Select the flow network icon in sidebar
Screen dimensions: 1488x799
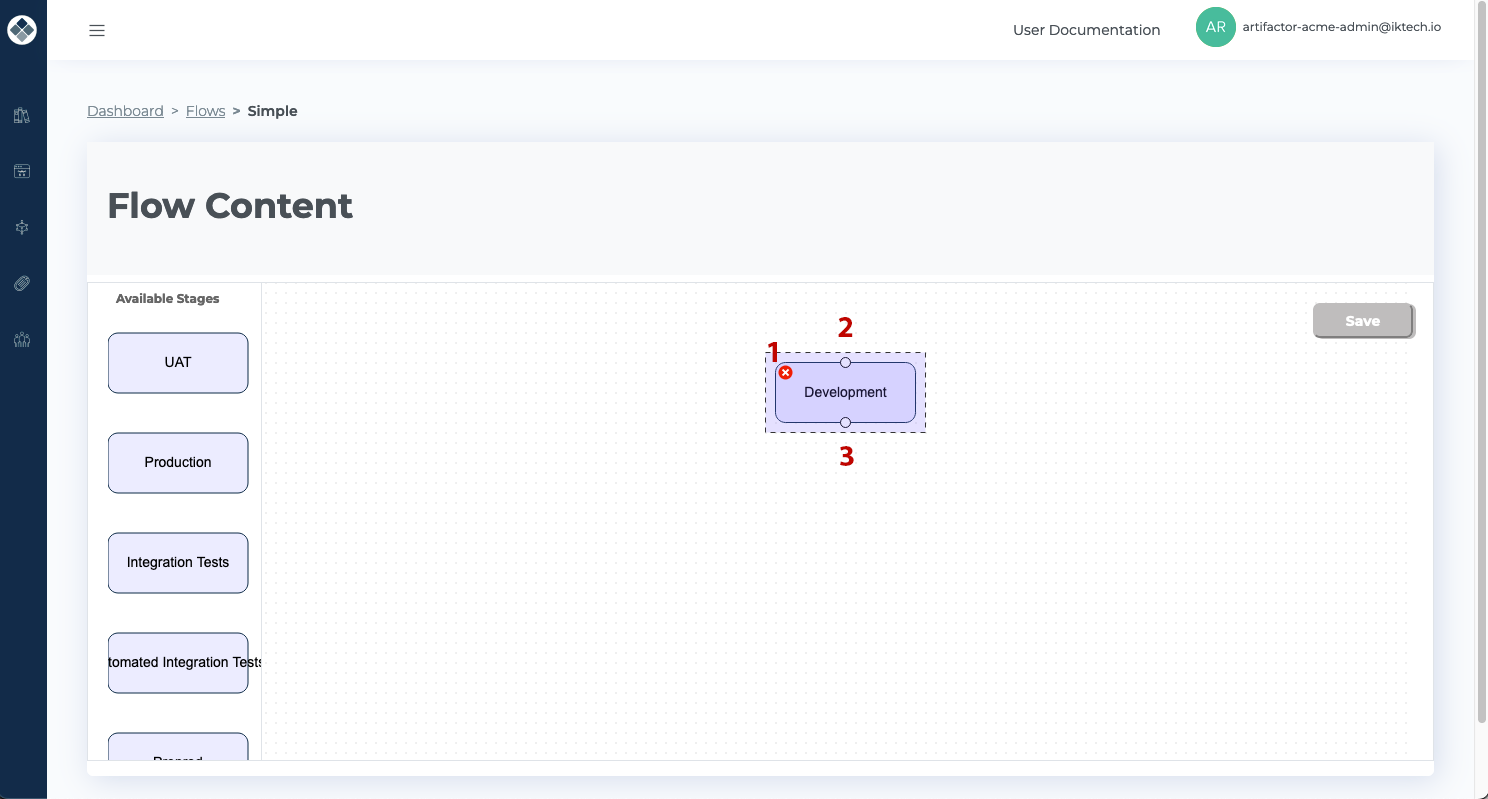click(x=22, y=227)
